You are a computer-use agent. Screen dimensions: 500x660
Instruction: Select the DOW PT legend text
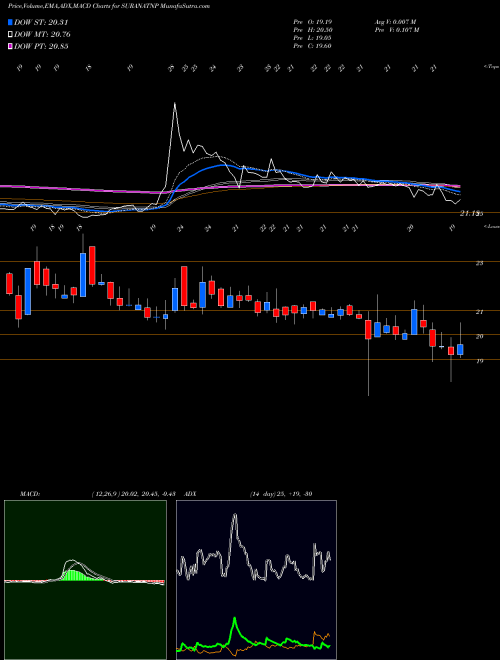(x=41, y=46)
